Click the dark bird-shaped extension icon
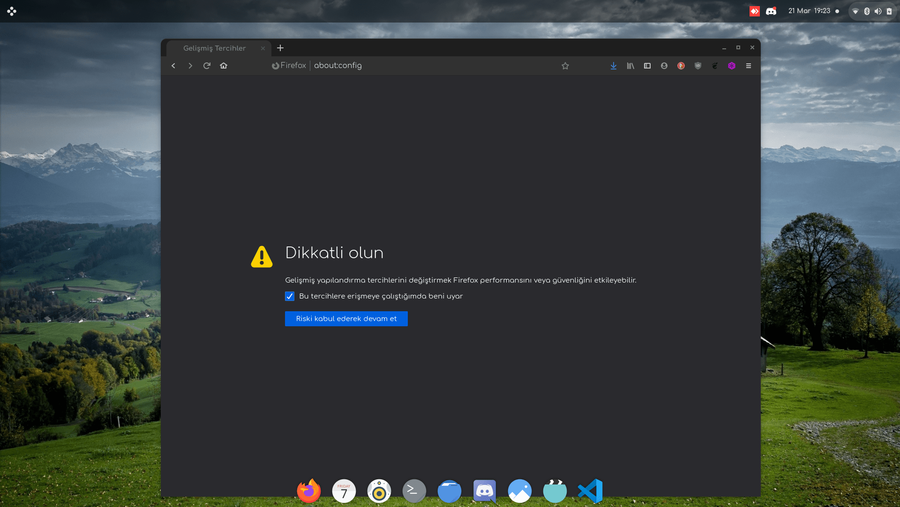This screenshot has width=900, height=507. click(715, 65)
